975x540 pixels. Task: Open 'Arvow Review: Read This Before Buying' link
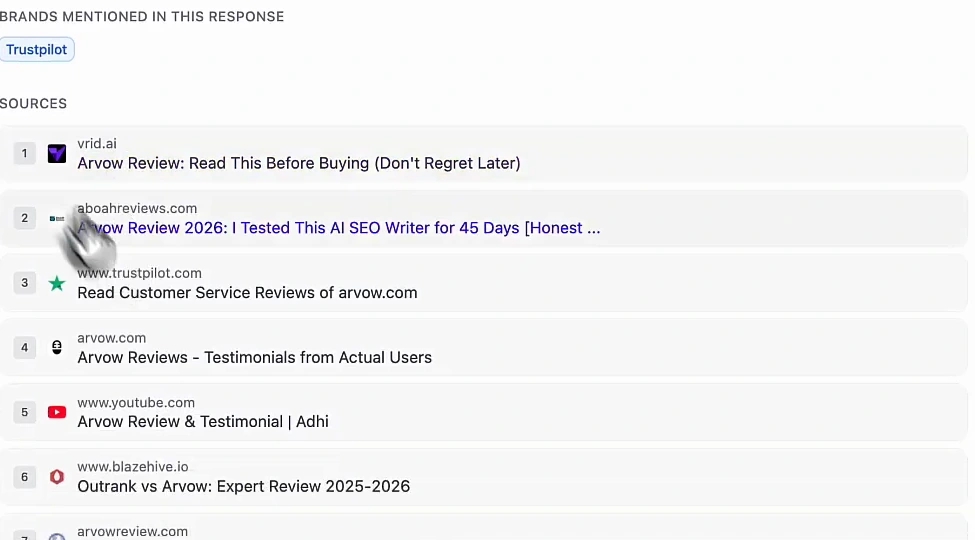click(298, 164)
